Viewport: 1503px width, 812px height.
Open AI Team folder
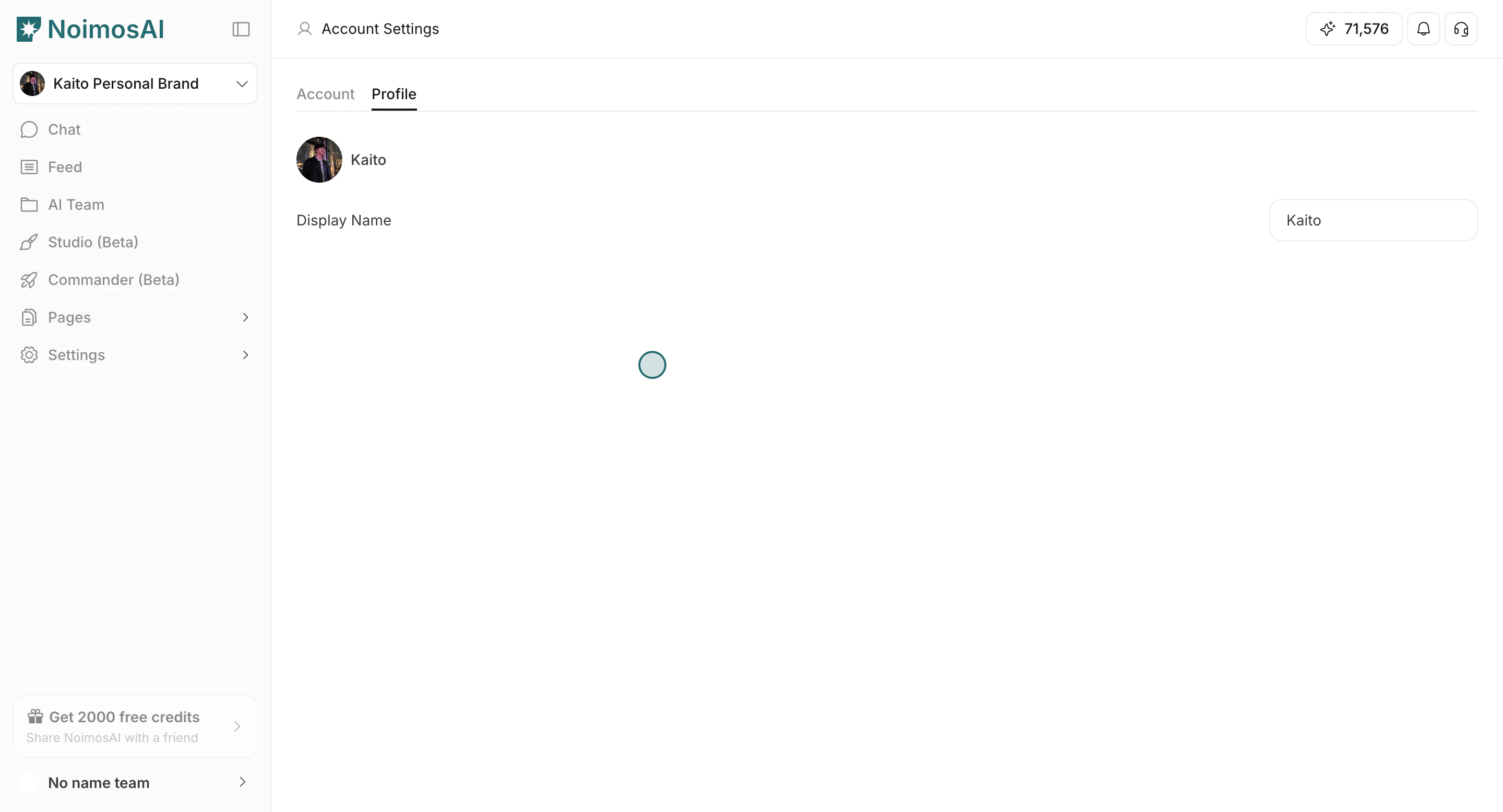76,205
